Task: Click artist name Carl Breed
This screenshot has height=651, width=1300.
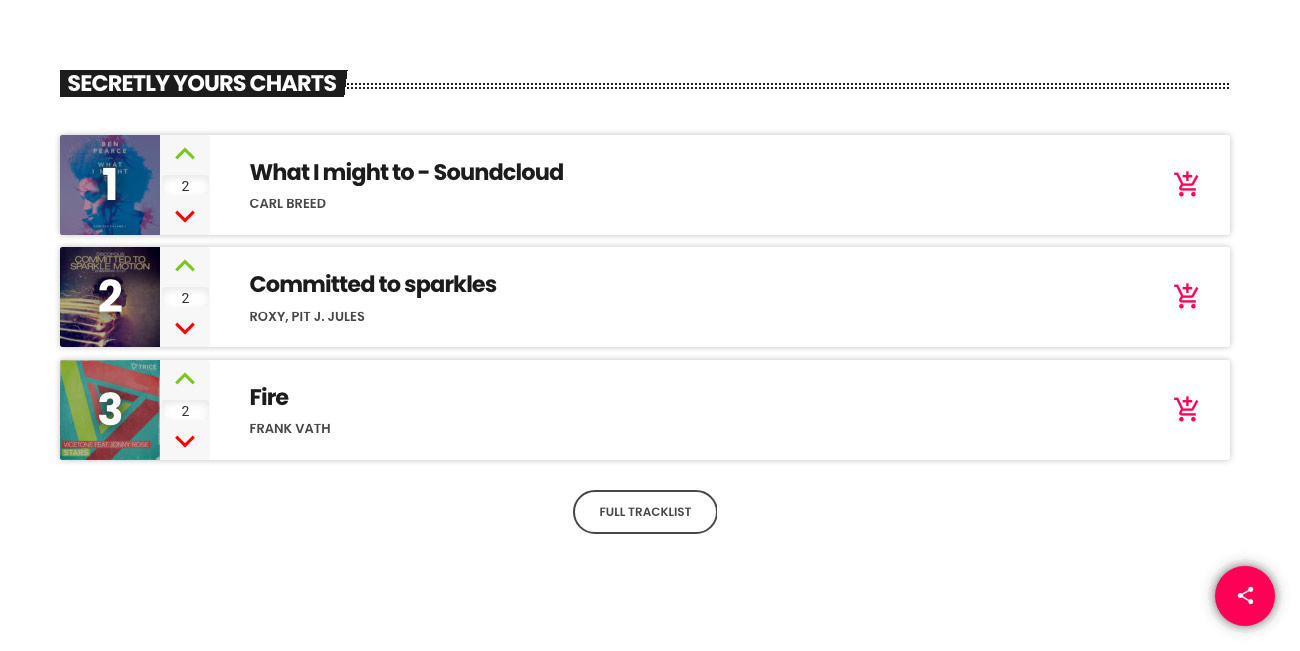Action: coord(288,204)
